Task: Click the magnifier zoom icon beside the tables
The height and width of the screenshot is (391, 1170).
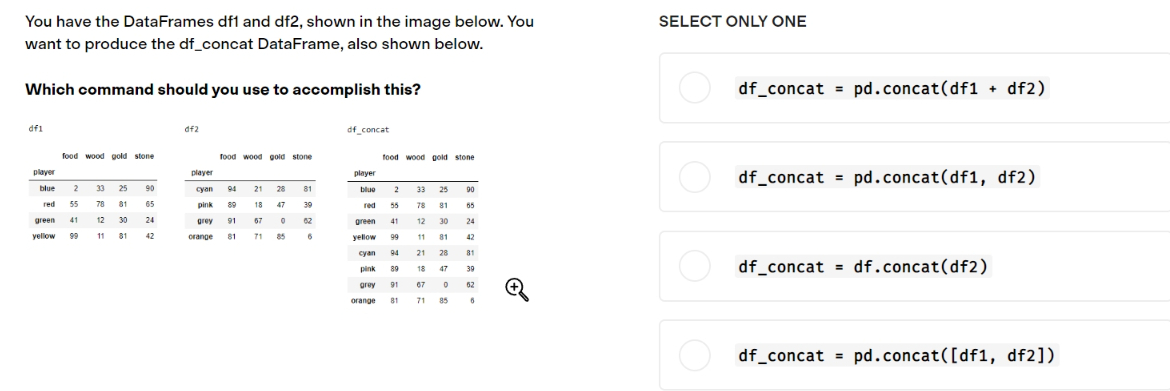Action: [x=517, y=290]
